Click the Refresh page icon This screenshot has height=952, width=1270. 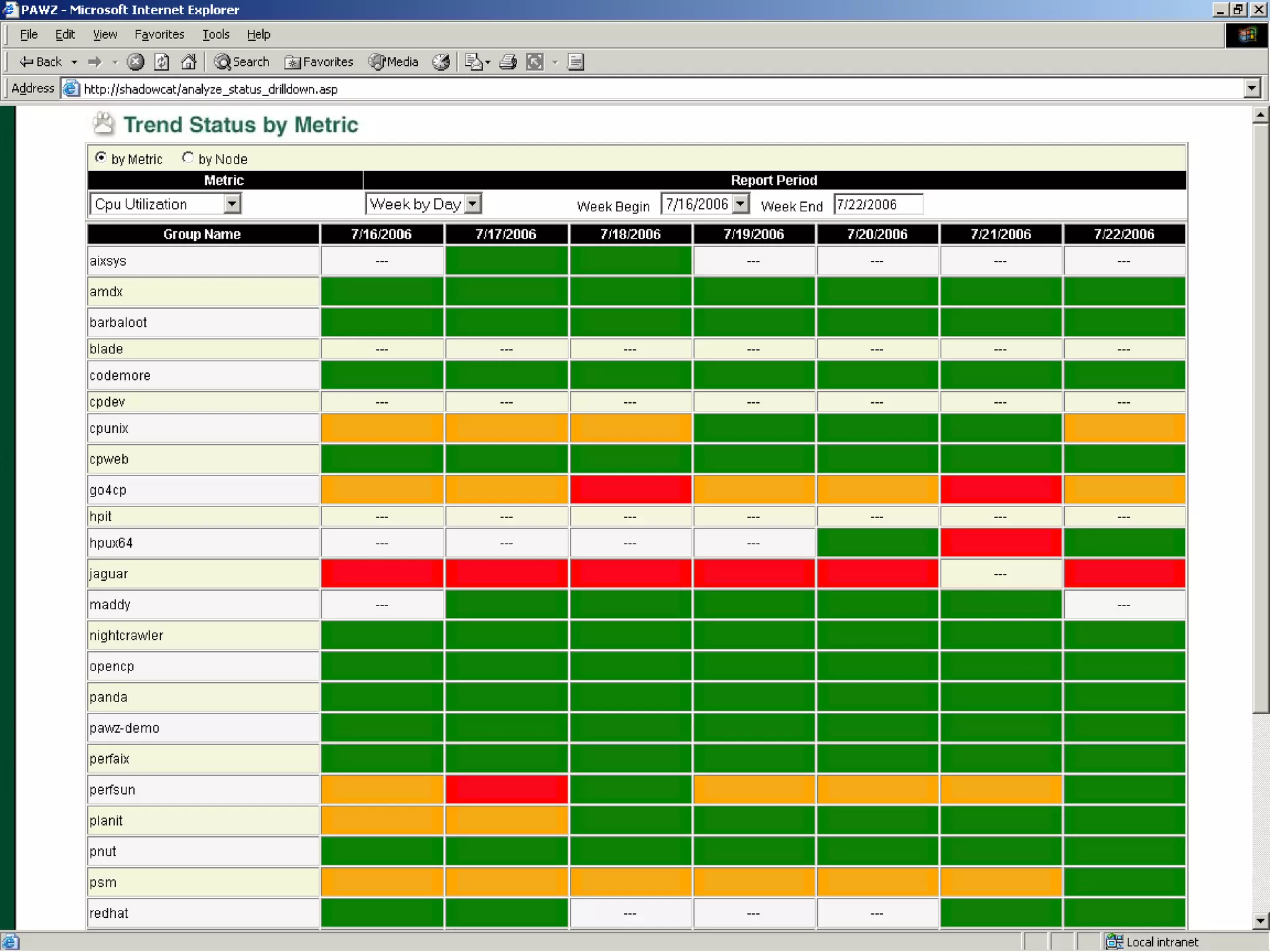point(162,62)
